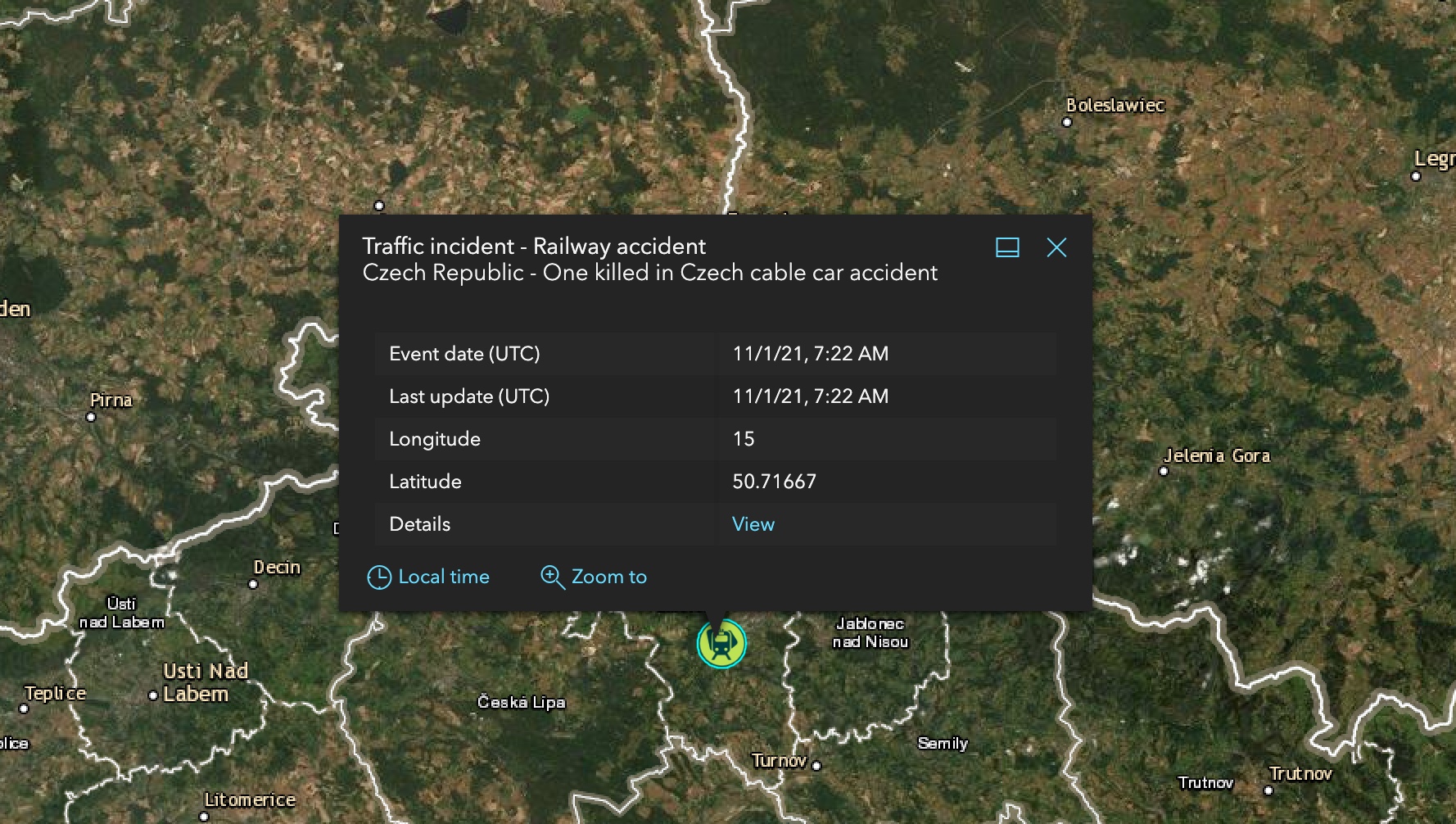Select the Latitude value 50.71667
The width and height of the screenshot is (1456, 824).
coord(774,482)
